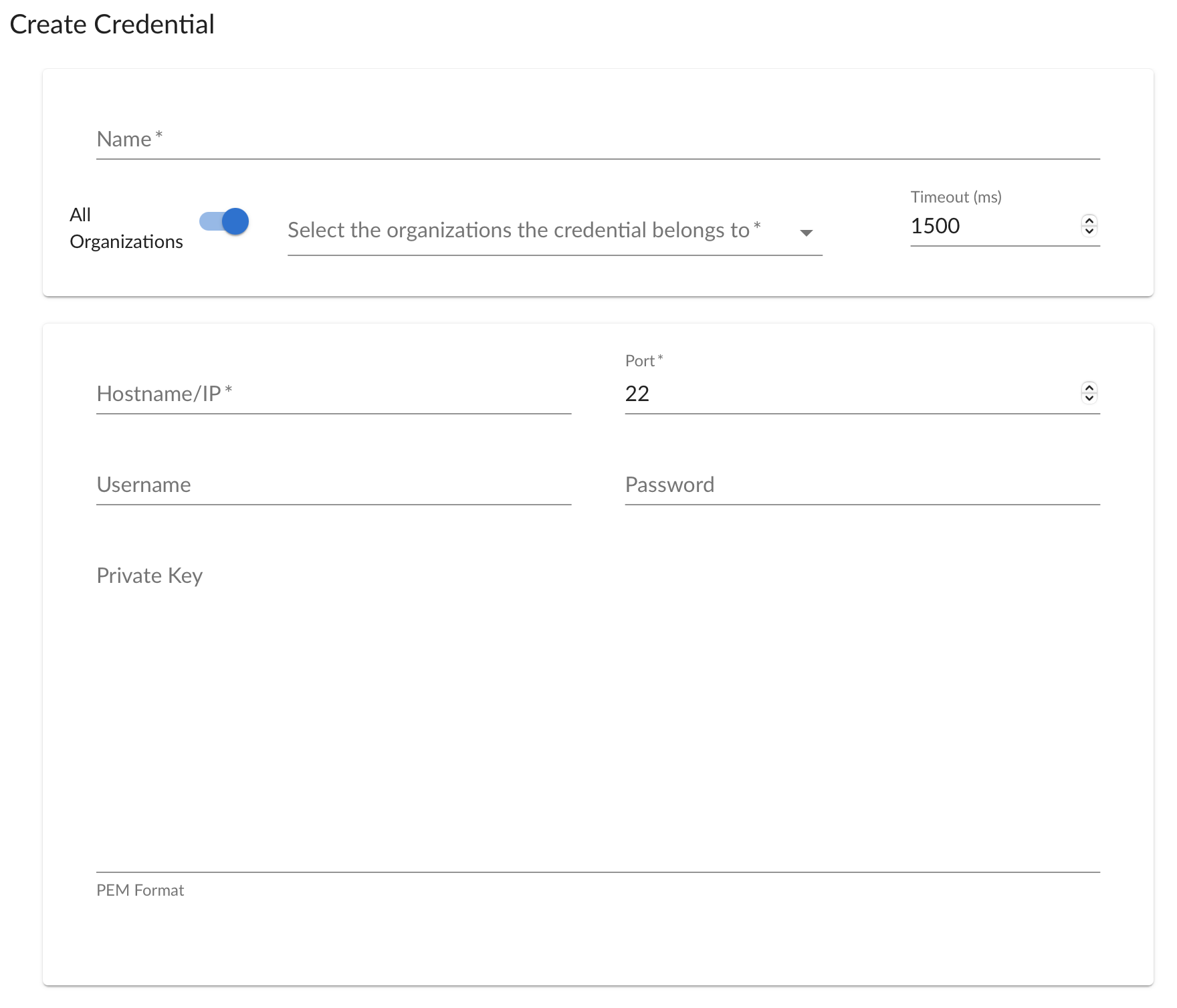
Task: Click the Username text field
Action: coord(333,485)
